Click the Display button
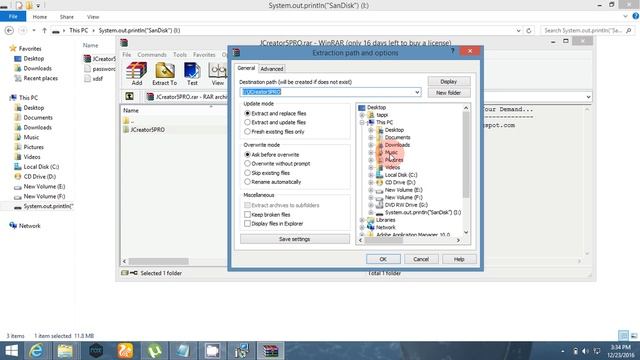Viewport: 640px width, 360px height. (449, 81)
